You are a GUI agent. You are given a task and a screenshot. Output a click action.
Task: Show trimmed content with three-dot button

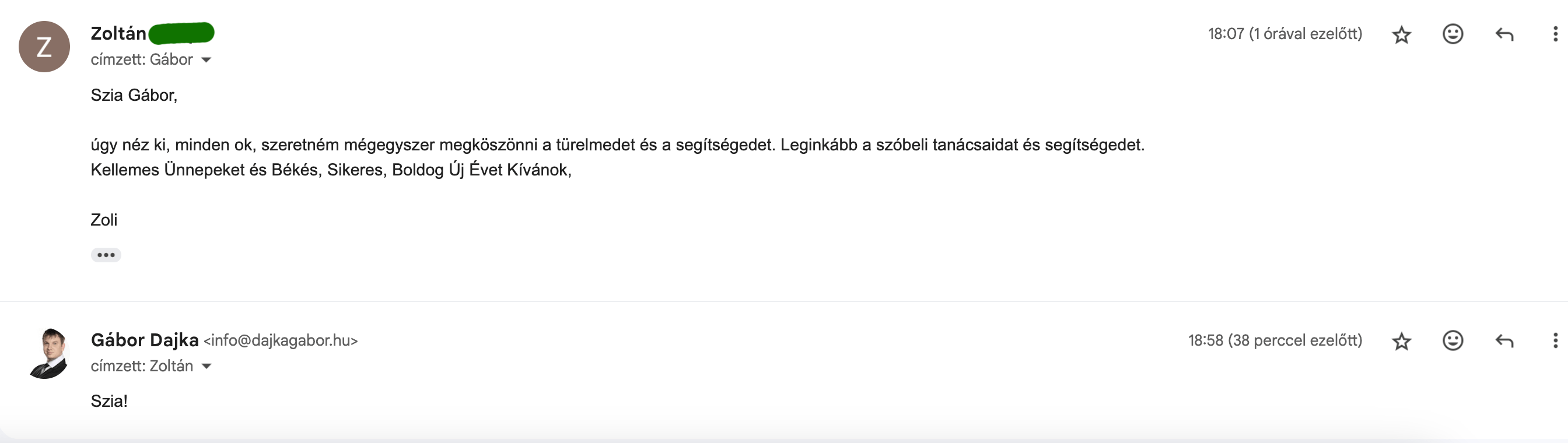(x=106, y=255)
